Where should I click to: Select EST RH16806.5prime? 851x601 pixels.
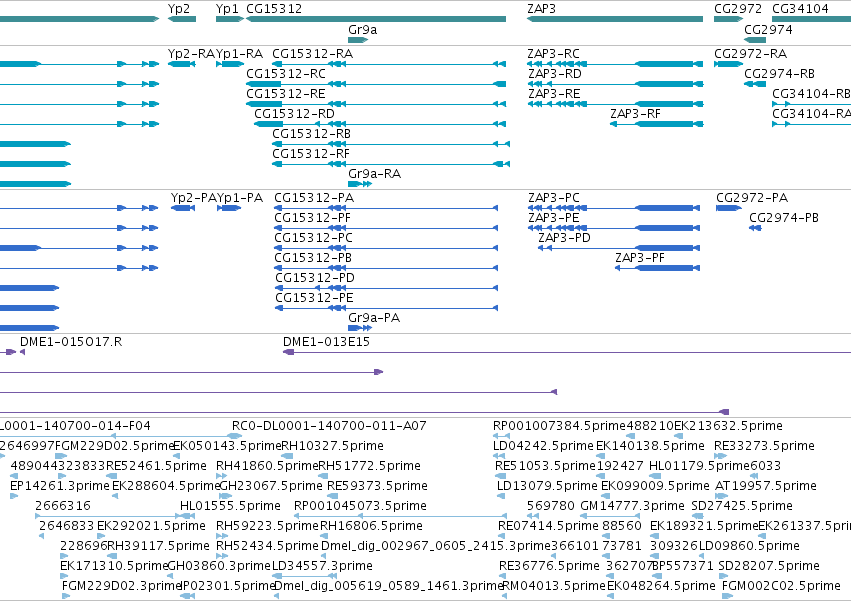(x=371, y=527)
